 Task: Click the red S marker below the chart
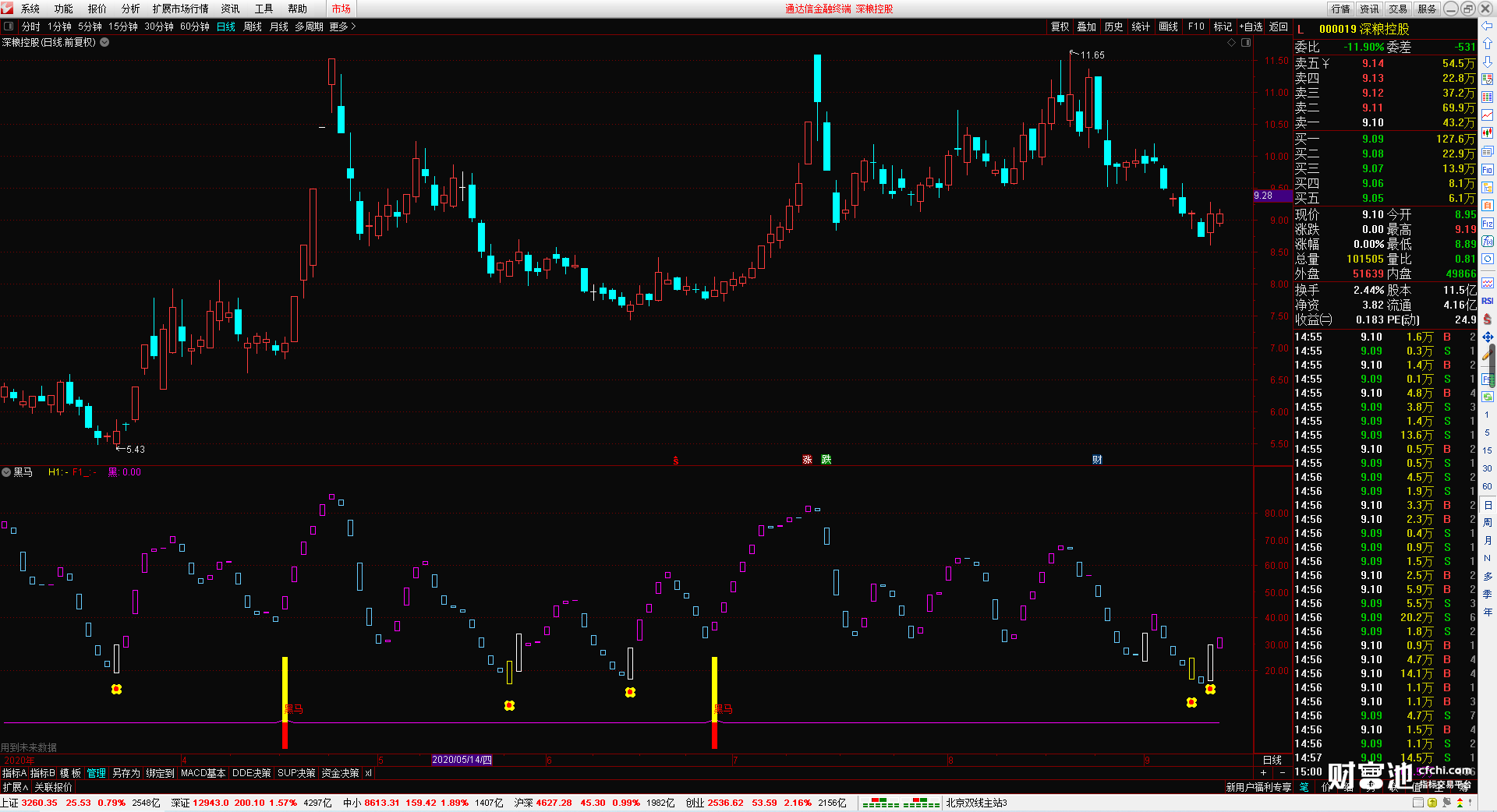tap(675, 461)
